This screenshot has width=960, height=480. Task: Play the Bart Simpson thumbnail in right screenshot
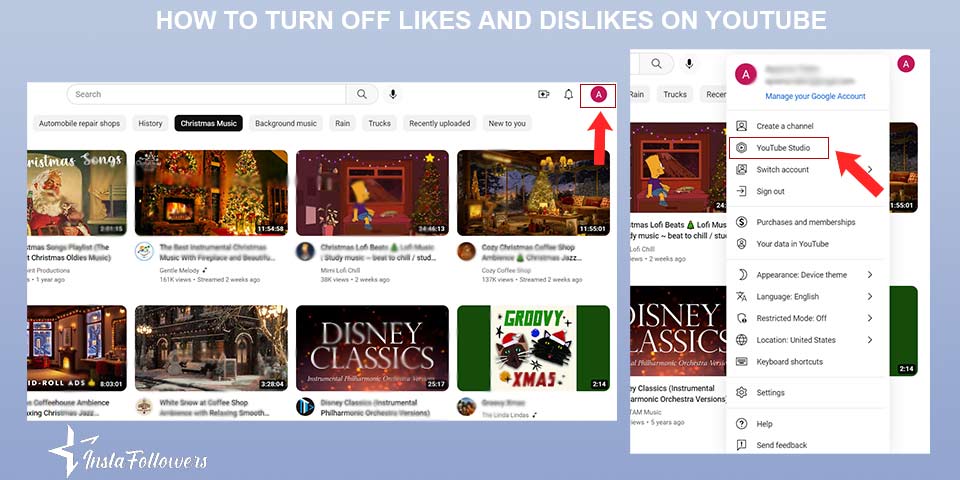click(678, 167)
